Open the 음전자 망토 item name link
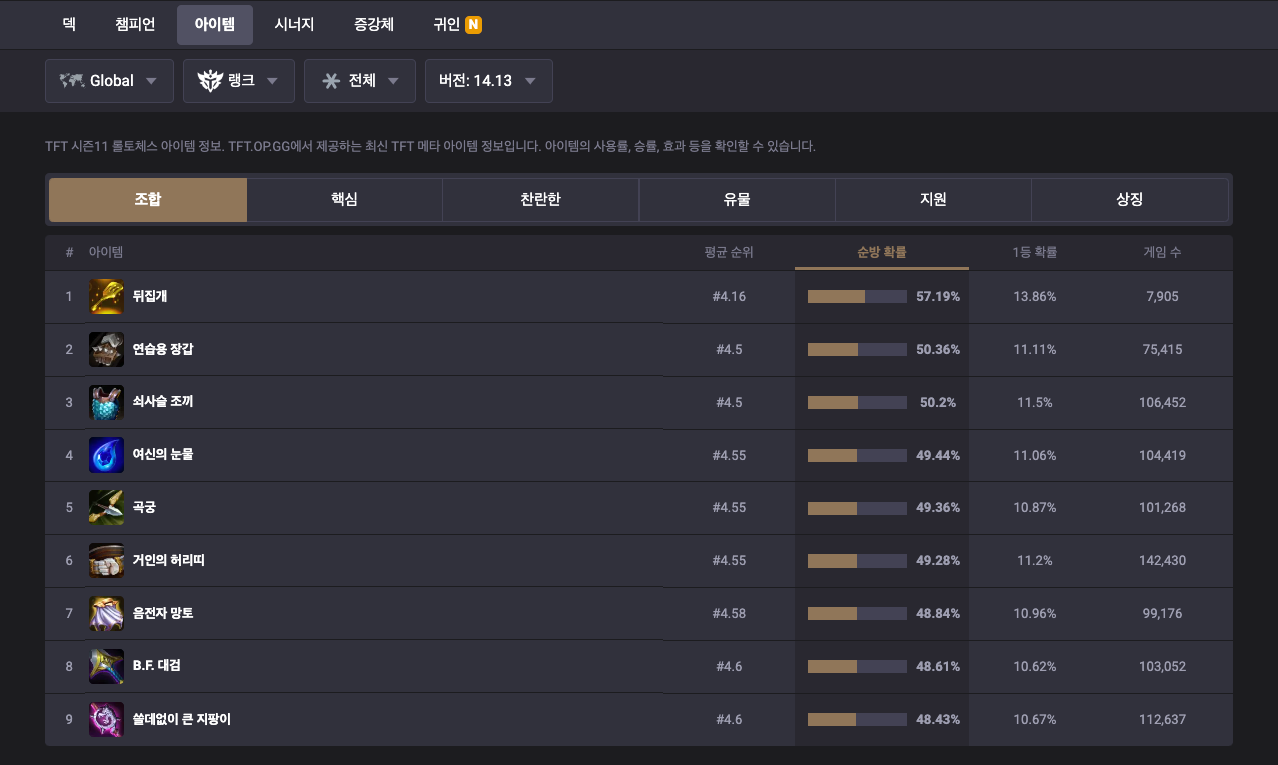This screenshot has height=765, width=1278. pyautogui.click(x=163, y=614)
